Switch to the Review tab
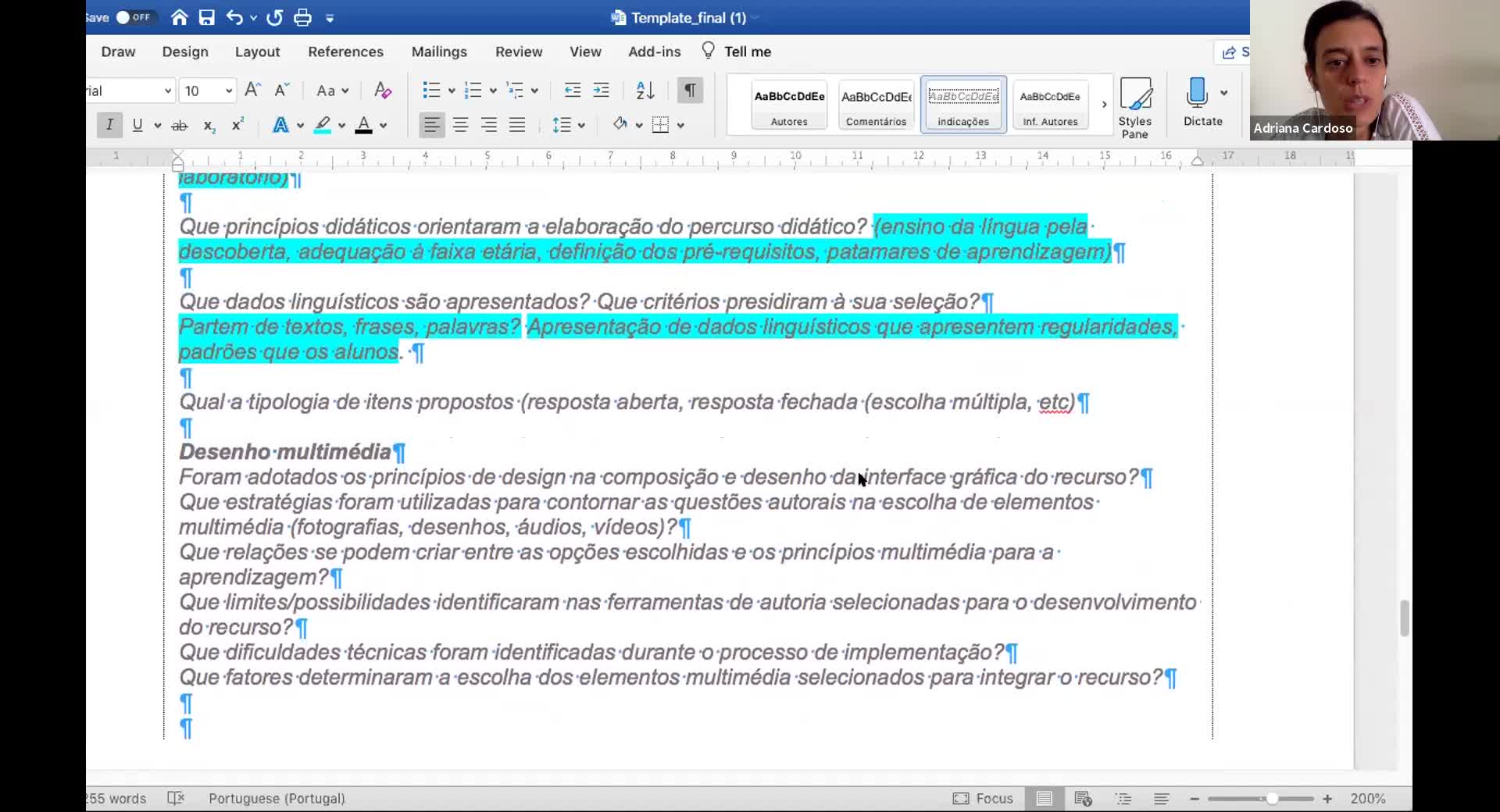 (518, 52)
